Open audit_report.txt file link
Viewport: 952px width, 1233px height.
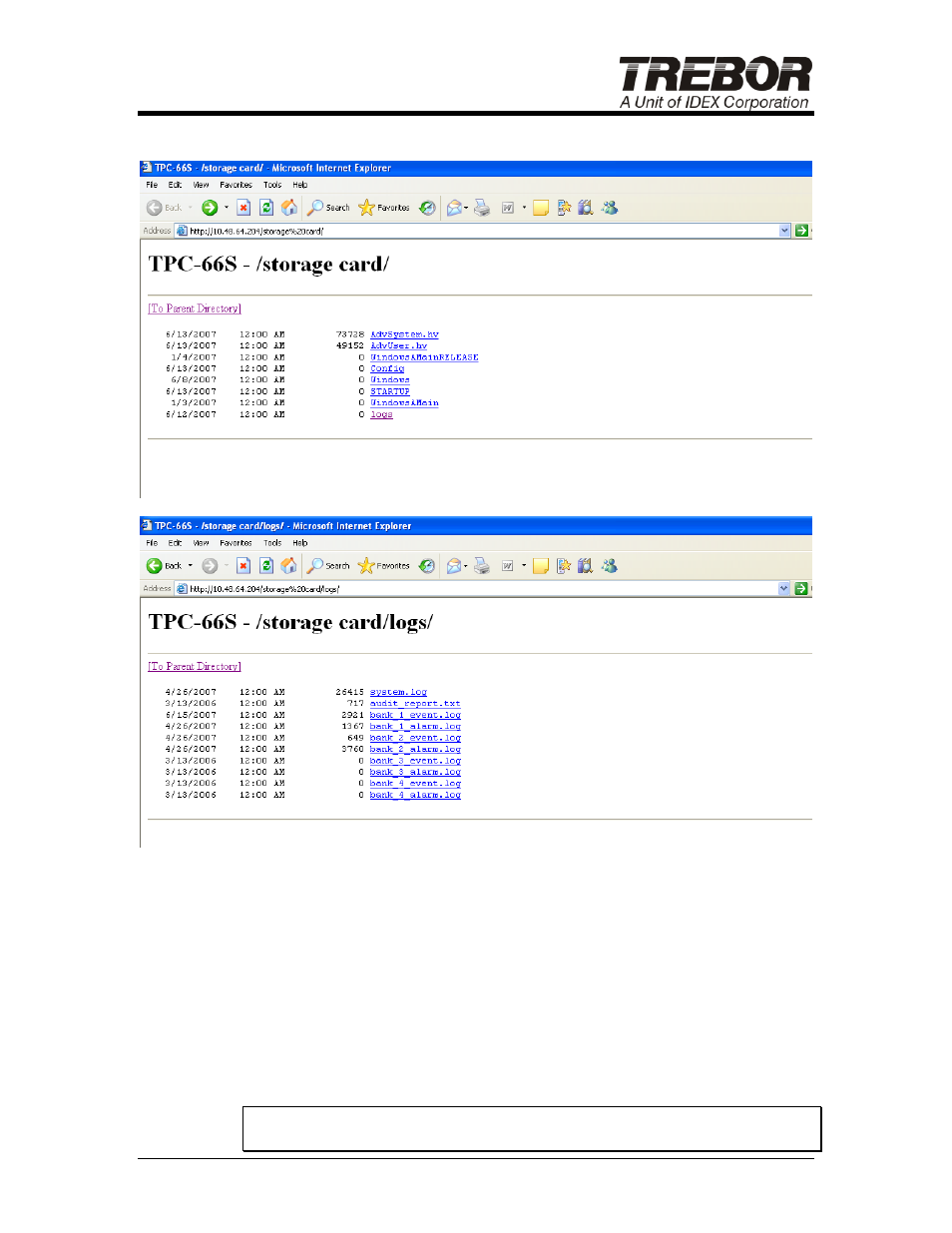click(415, 703)
